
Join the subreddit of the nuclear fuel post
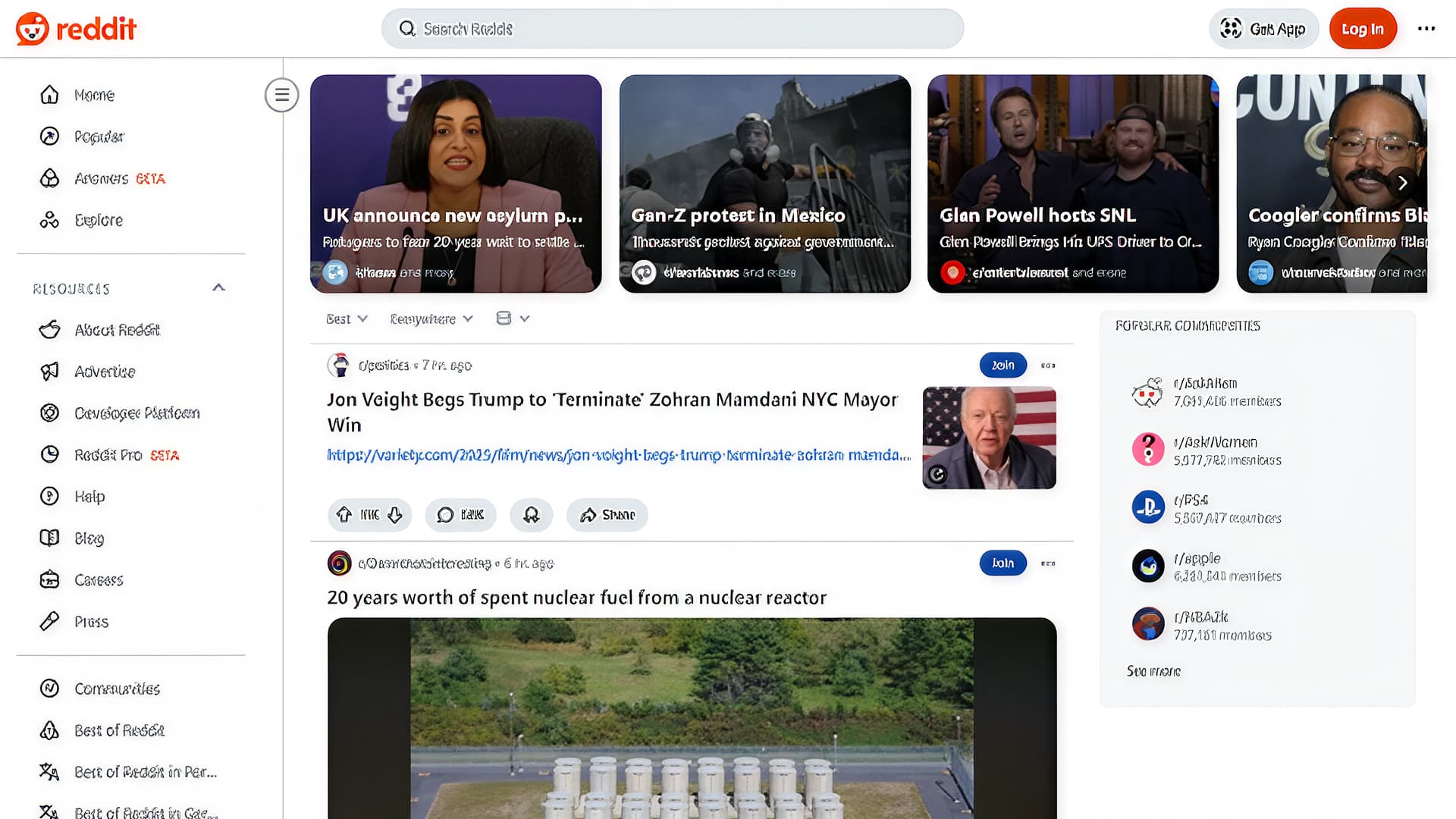[x=1003, y=563]
